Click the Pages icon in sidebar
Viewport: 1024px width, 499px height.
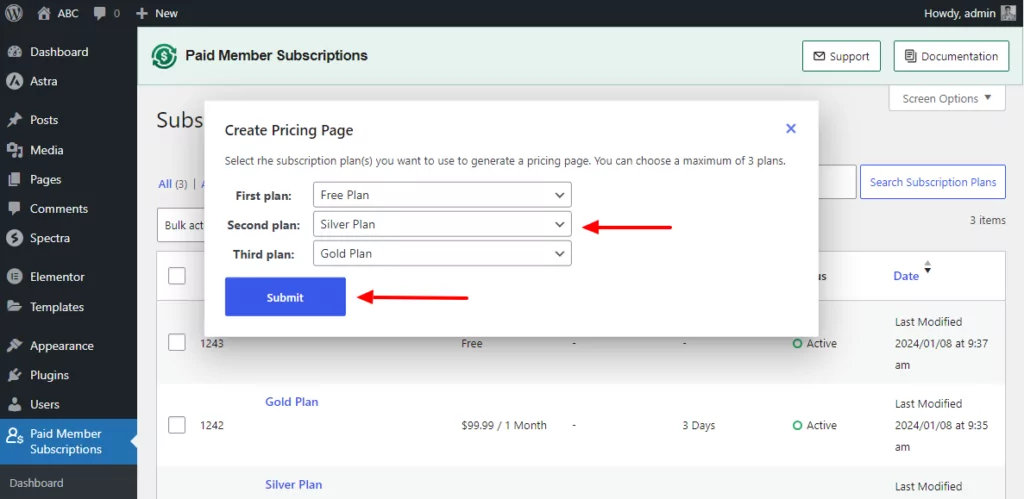pos(14,180)
